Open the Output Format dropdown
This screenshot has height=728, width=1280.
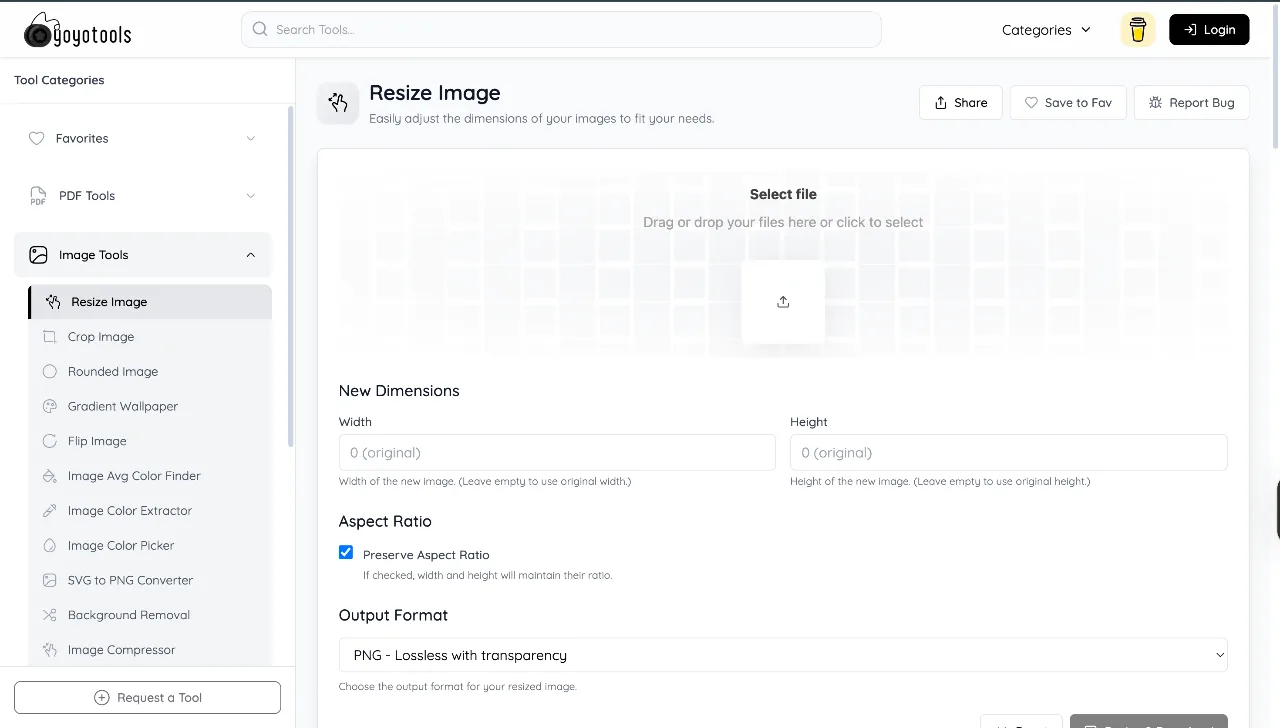(783, 655)
